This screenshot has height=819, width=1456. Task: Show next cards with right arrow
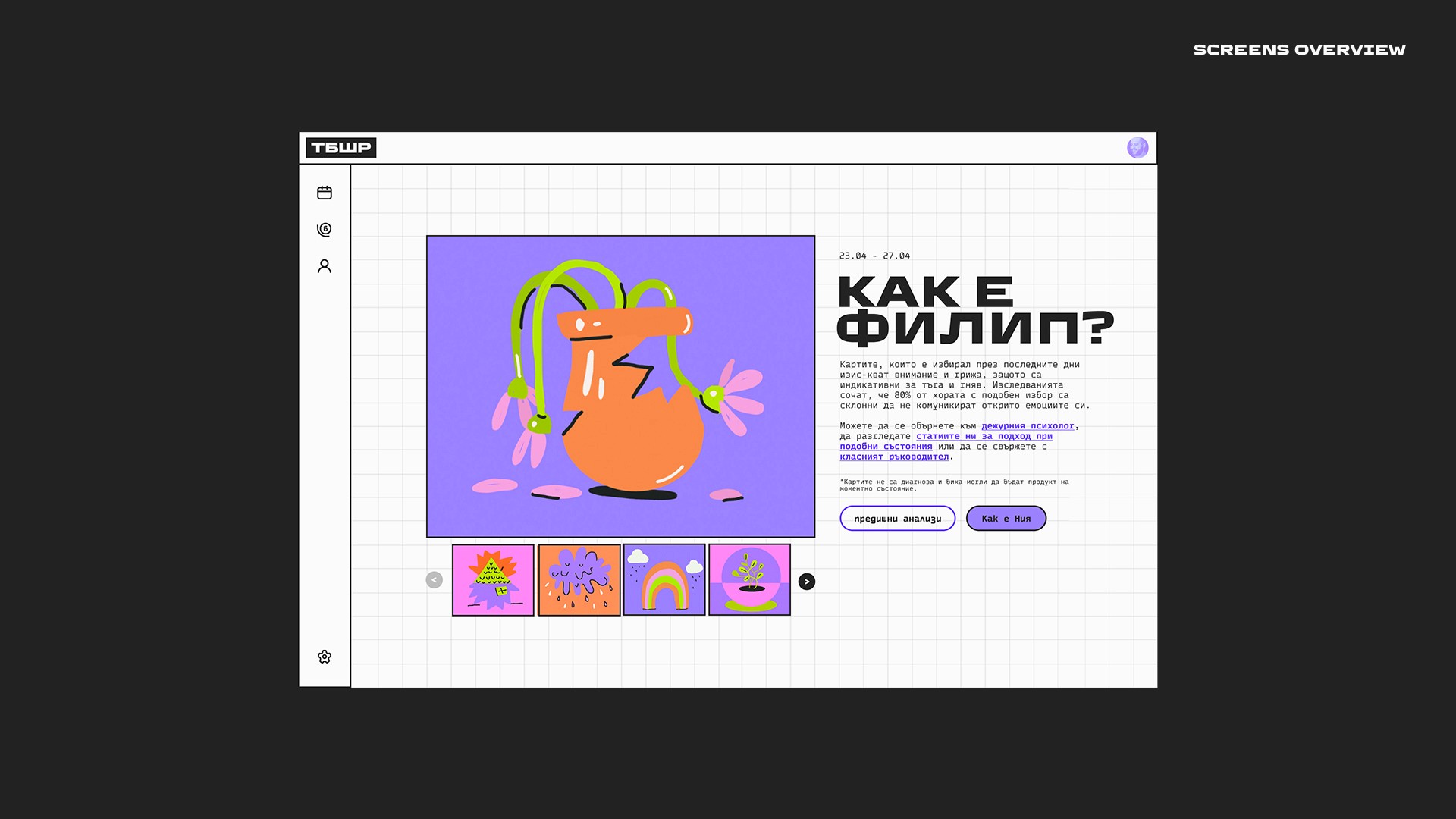(807, 582)
